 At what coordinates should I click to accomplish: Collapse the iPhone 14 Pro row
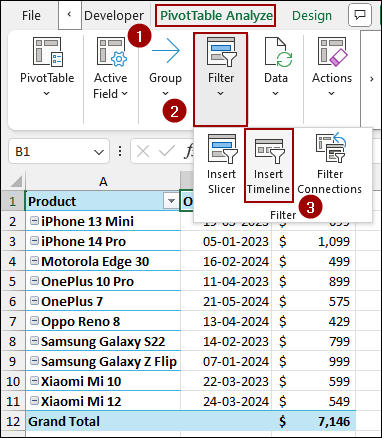coord(34,241)
